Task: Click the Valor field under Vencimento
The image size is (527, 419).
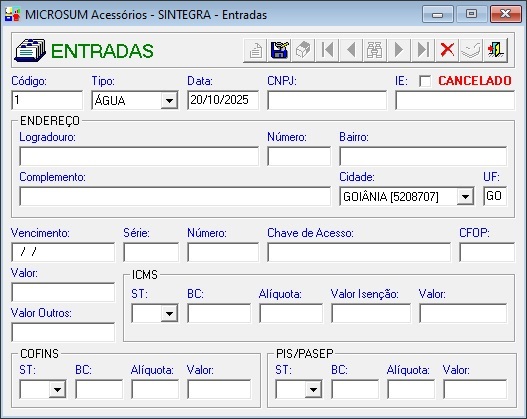Action: tap(63, 292)
